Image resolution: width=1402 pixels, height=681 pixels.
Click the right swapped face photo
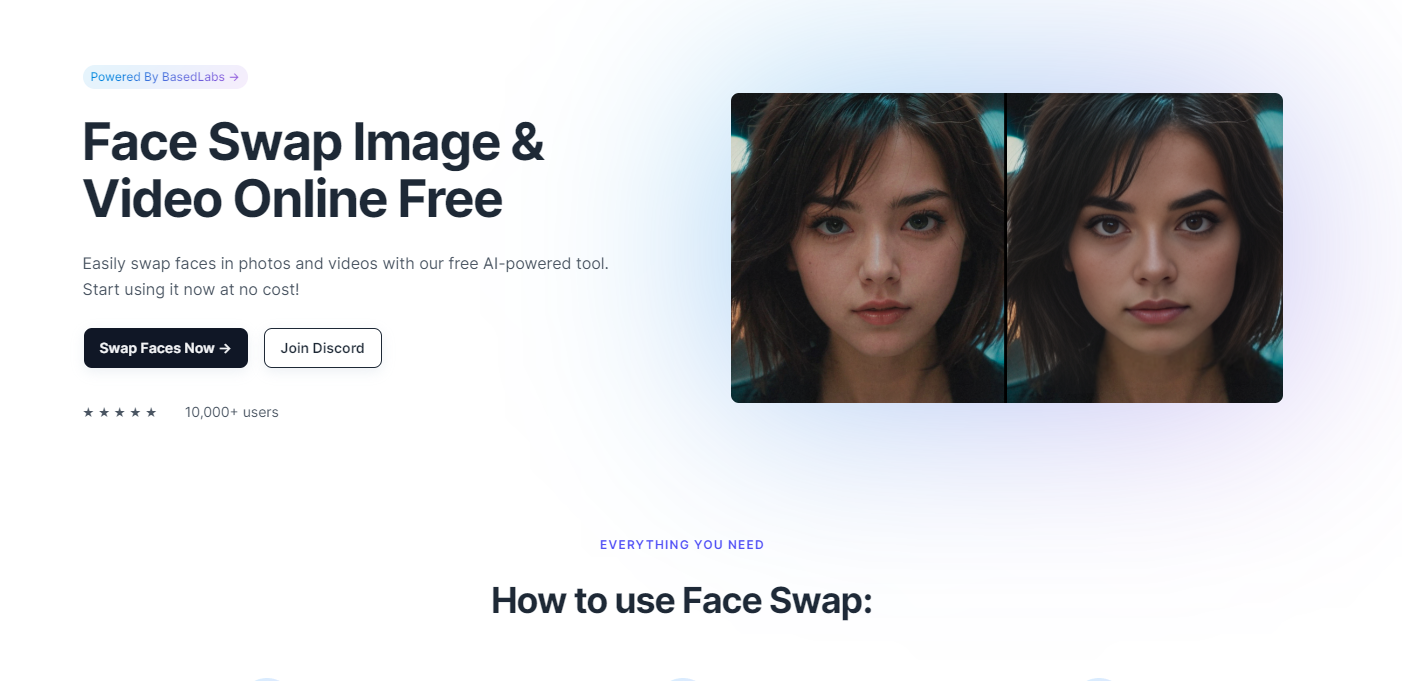click(x=1145, y=248)
